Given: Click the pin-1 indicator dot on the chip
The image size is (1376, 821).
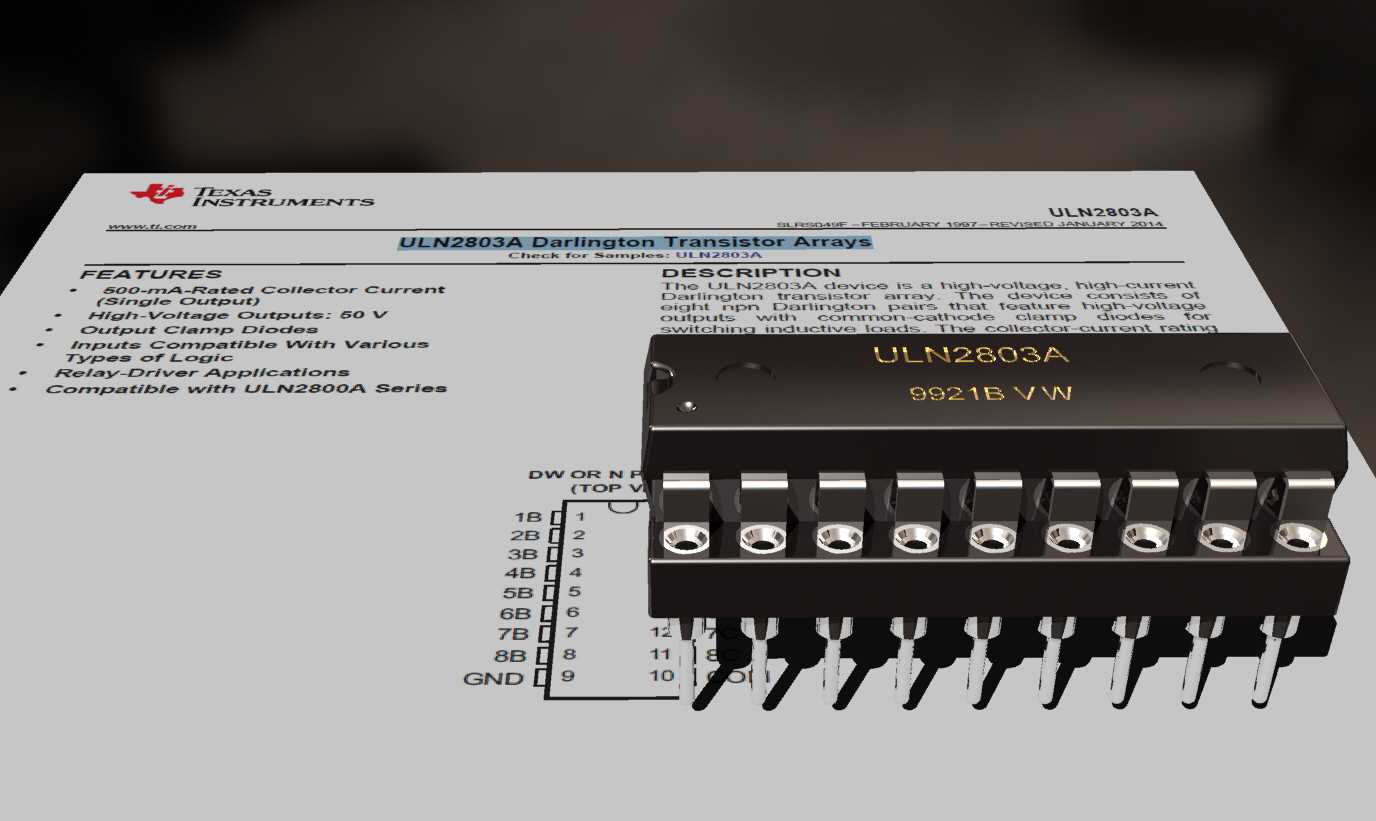Looking at the screenshot, I should pyautogui.click(x=686, y=407).
